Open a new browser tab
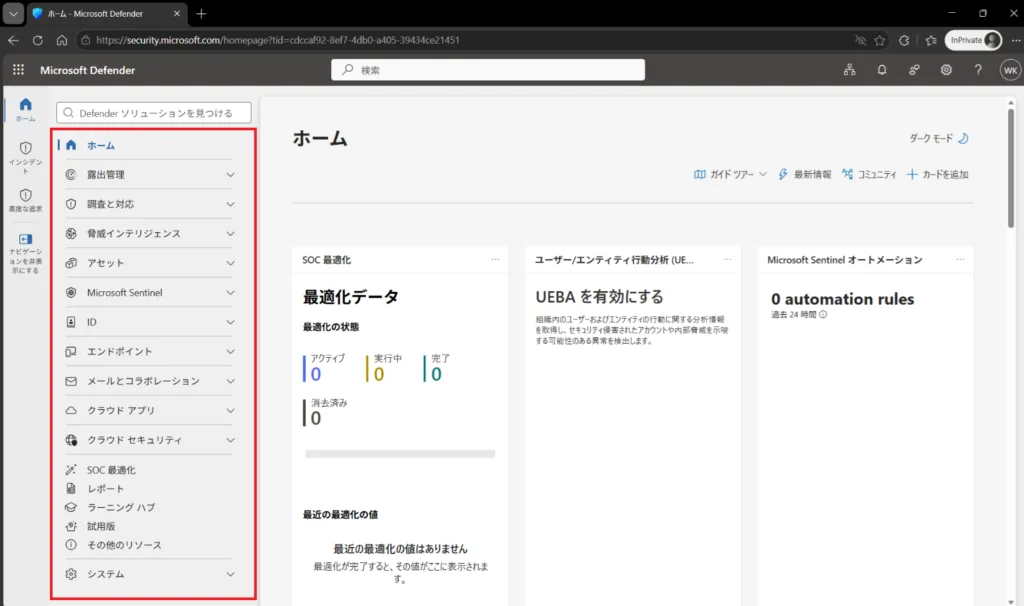 click(201, 14)
